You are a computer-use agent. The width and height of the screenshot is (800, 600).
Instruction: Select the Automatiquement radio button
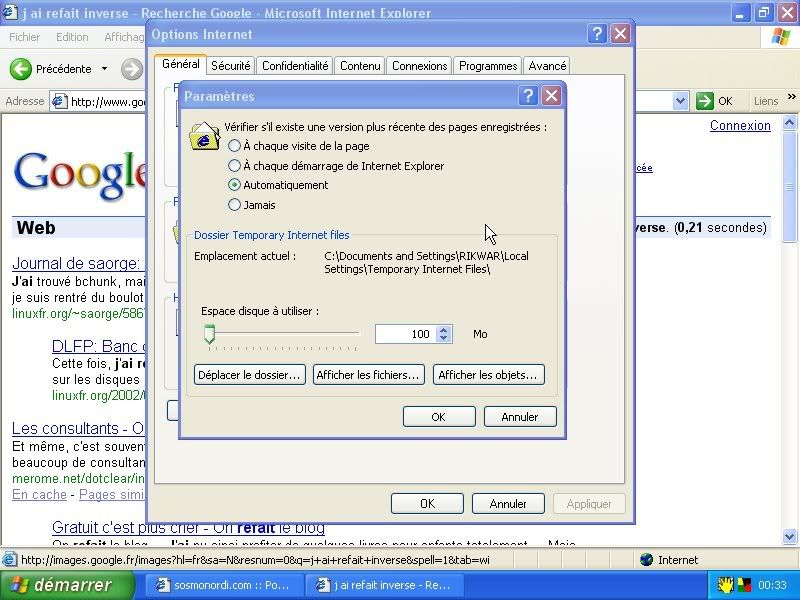[234, 185]
